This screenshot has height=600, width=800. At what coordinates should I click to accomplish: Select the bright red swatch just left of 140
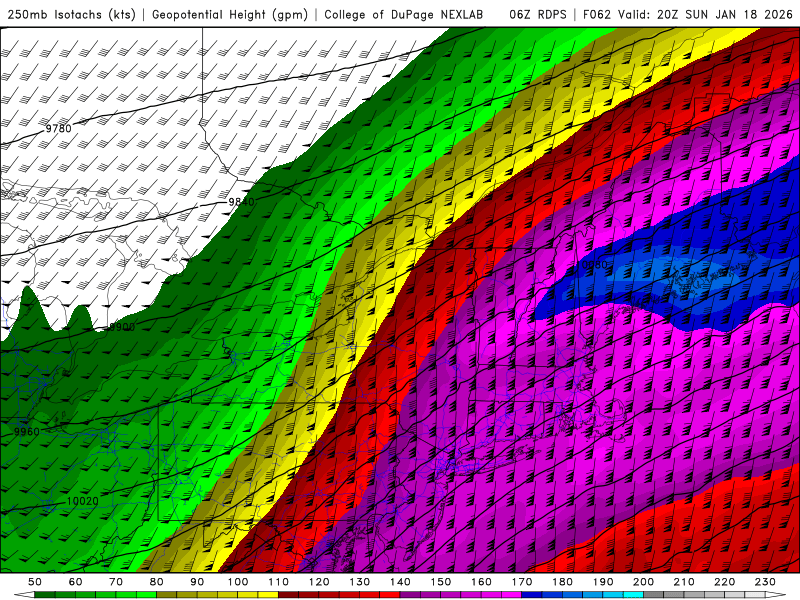click(x=389, y=595)
